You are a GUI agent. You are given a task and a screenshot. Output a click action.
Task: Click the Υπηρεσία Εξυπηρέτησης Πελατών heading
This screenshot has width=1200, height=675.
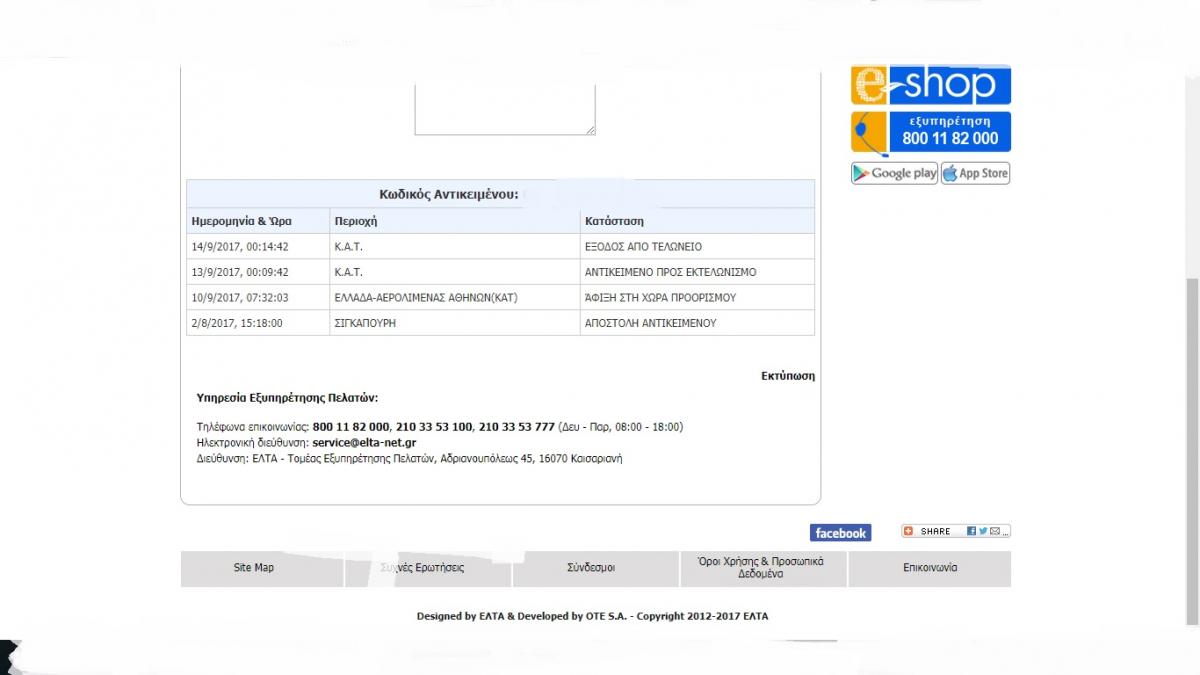coord(287,397)
